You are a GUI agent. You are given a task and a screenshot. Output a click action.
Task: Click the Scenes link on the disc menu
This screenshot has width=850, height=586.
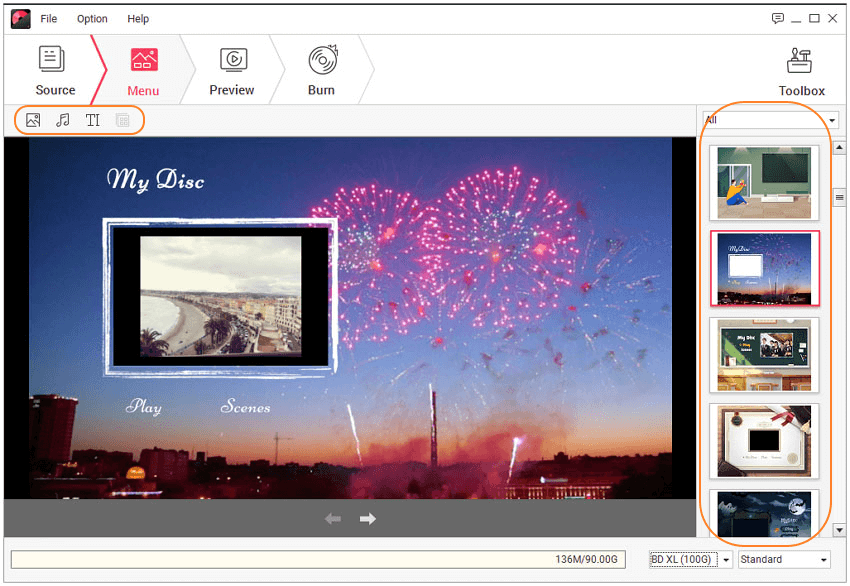click(245, 407)
